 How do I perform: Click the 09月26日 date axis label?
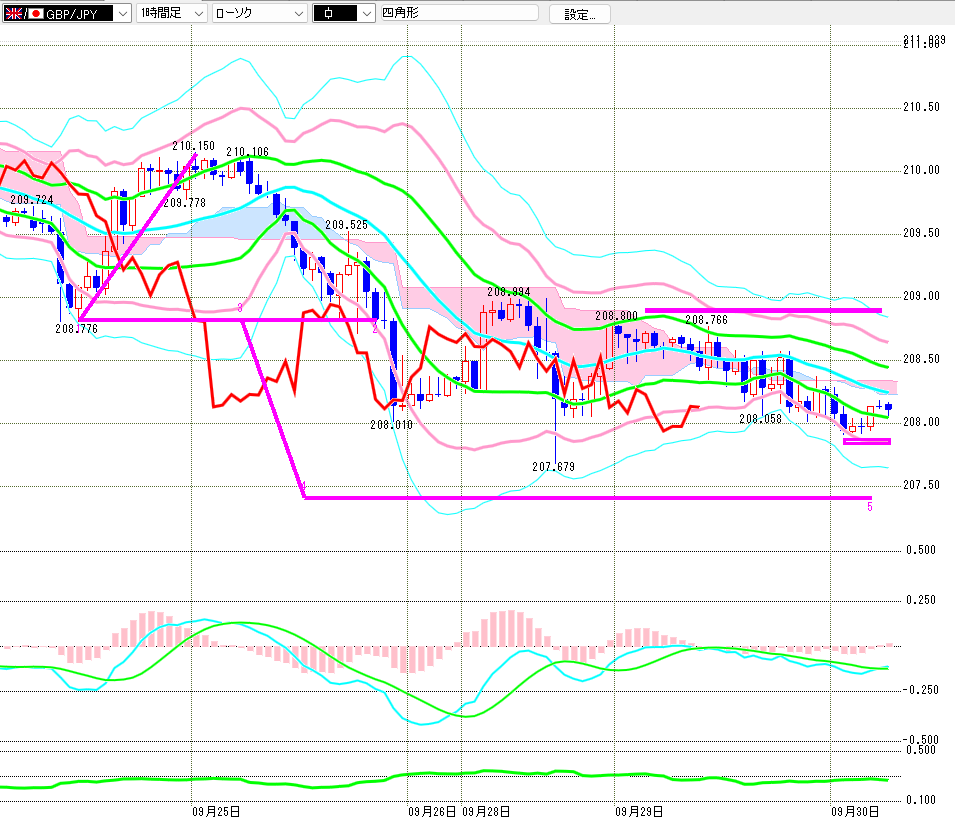pos(432,812)
